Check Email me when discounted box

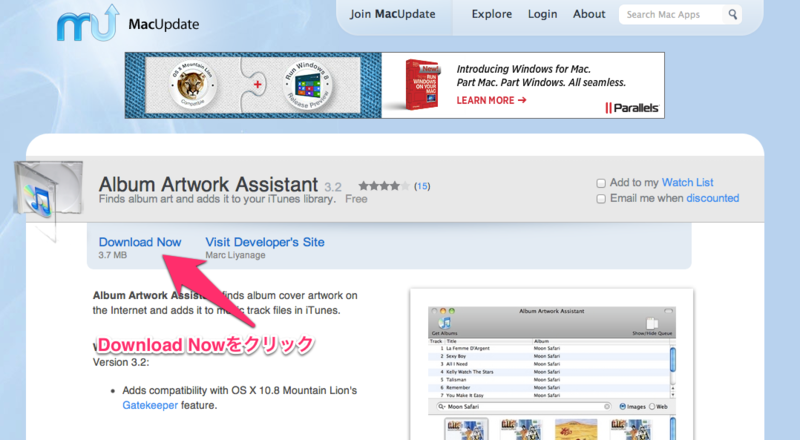tap(601, 199)
